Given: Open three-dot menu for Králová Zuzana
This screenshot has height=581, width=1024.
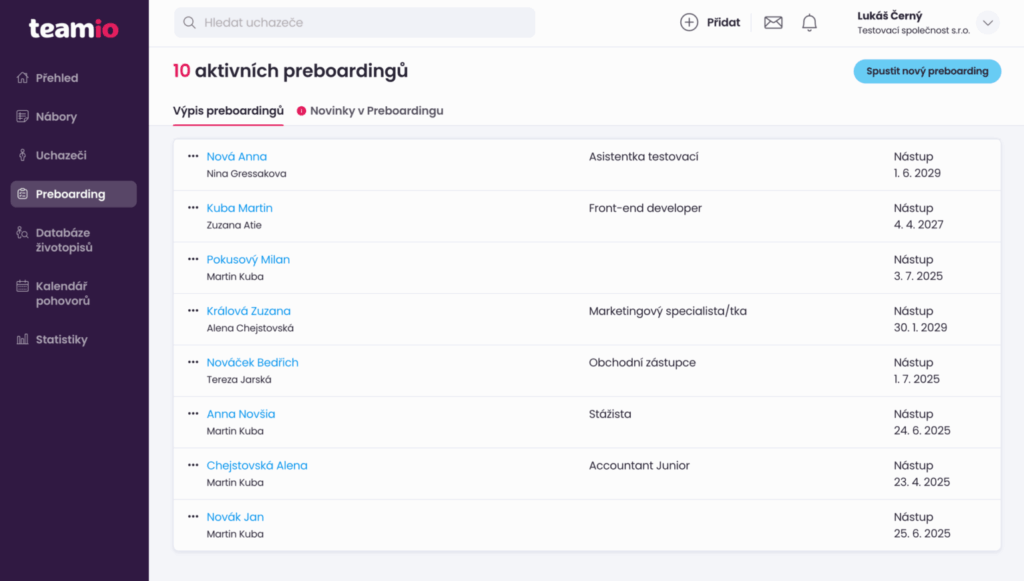Looking at the screenshot, I should [x=193, y=311].
